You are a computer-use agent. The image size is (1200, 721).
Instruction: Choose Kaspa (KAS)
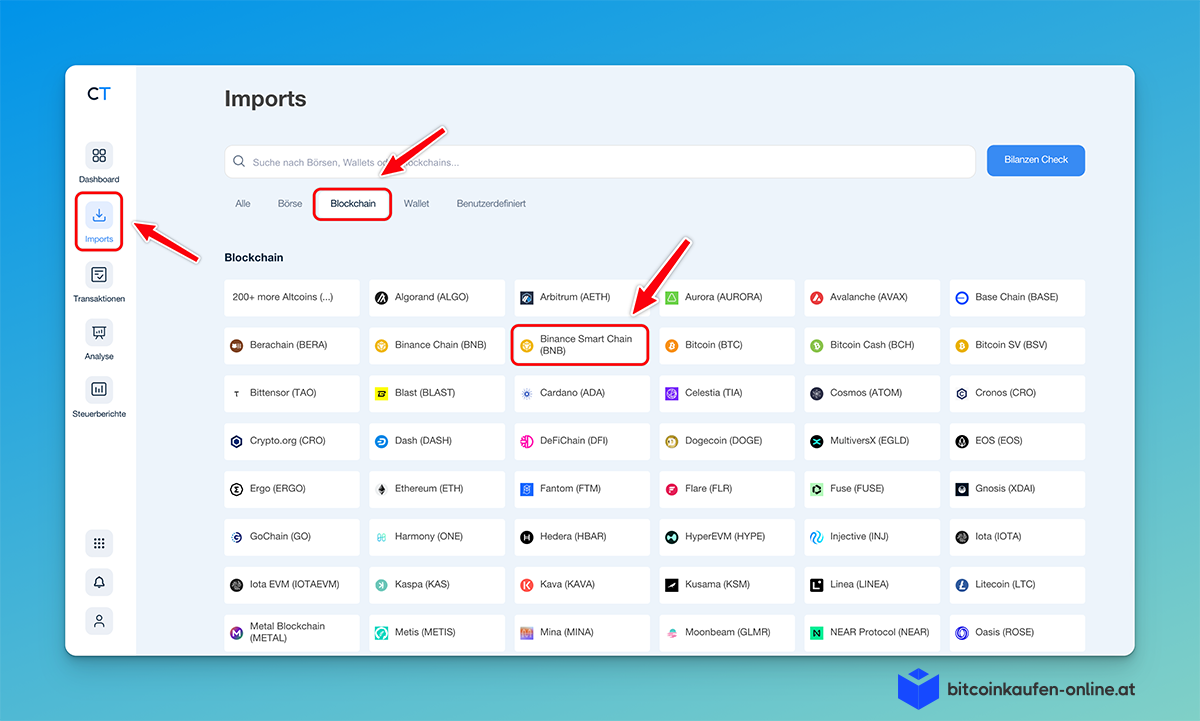coord(437,585)
